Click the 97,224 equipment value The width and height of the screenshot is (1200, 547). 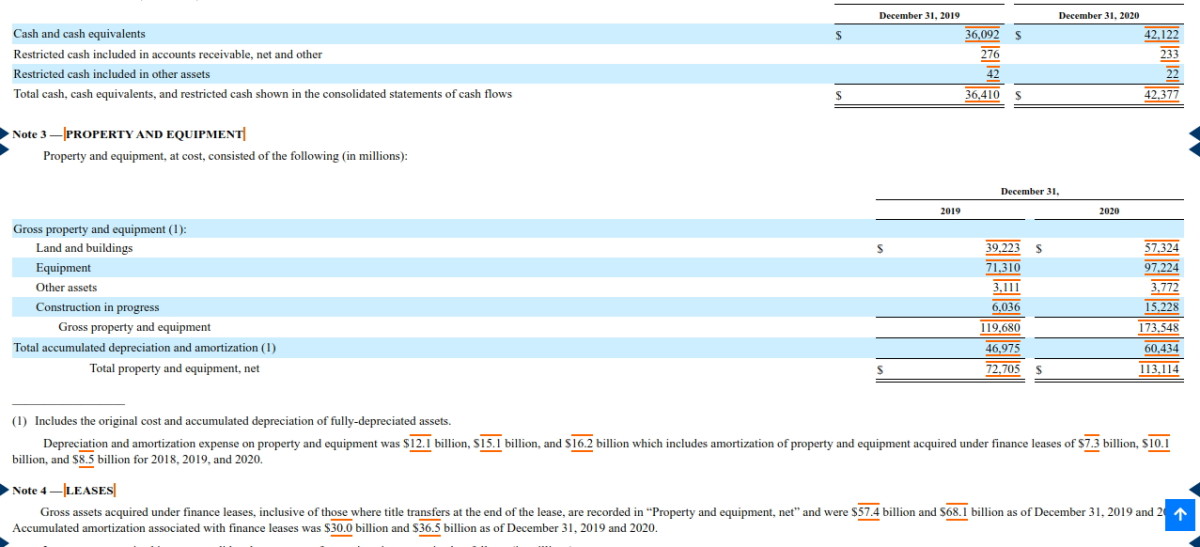(1161, 267)
